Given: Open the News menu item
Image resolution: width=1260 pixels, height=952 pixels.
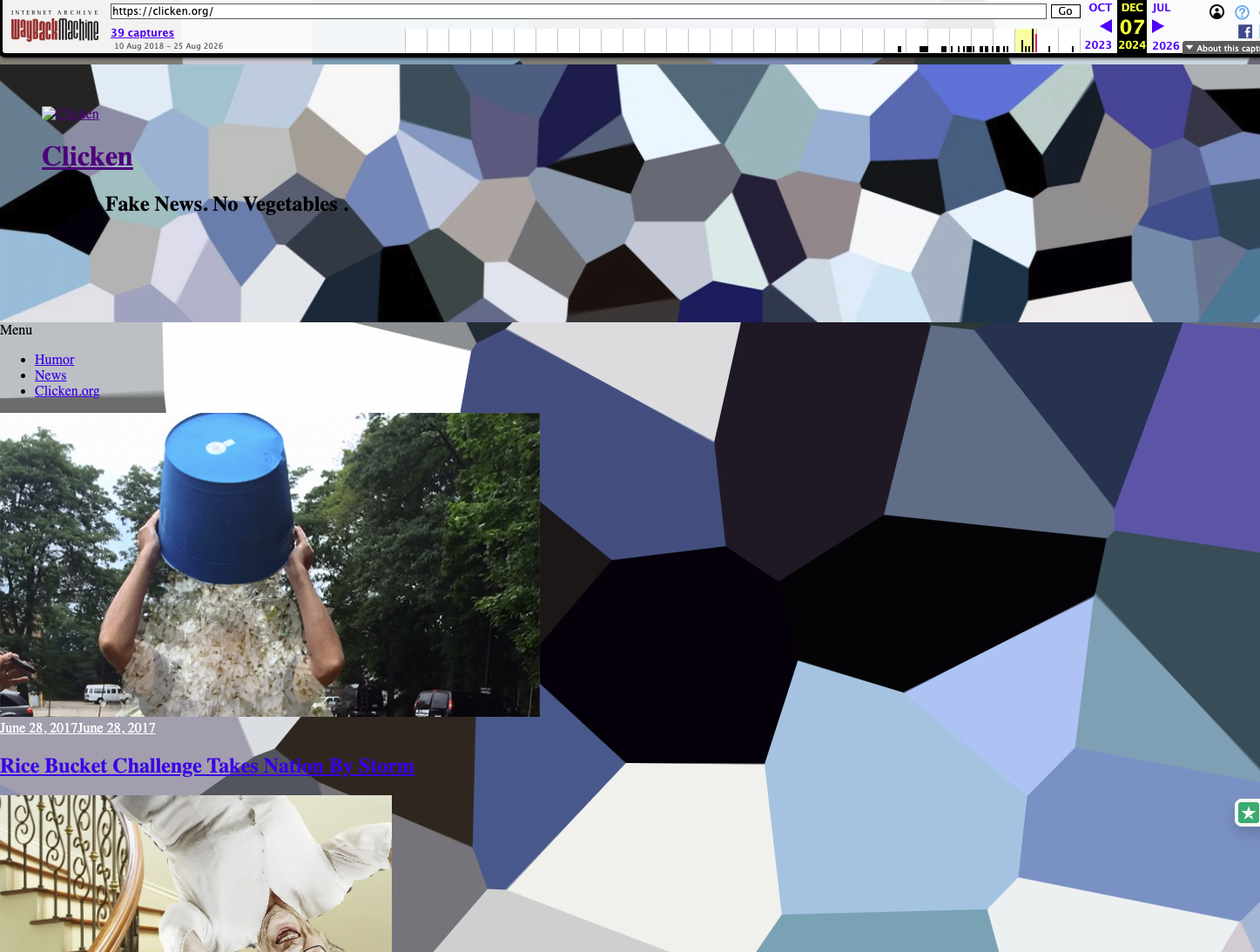Looking at the screenshot, I should coord(51,375).
